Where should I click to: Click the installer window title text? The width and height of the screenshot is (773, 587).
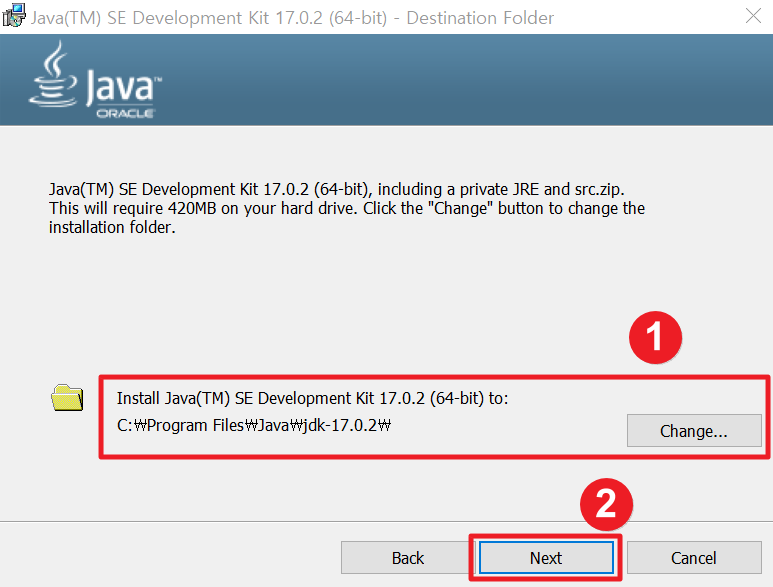[292, 18]
